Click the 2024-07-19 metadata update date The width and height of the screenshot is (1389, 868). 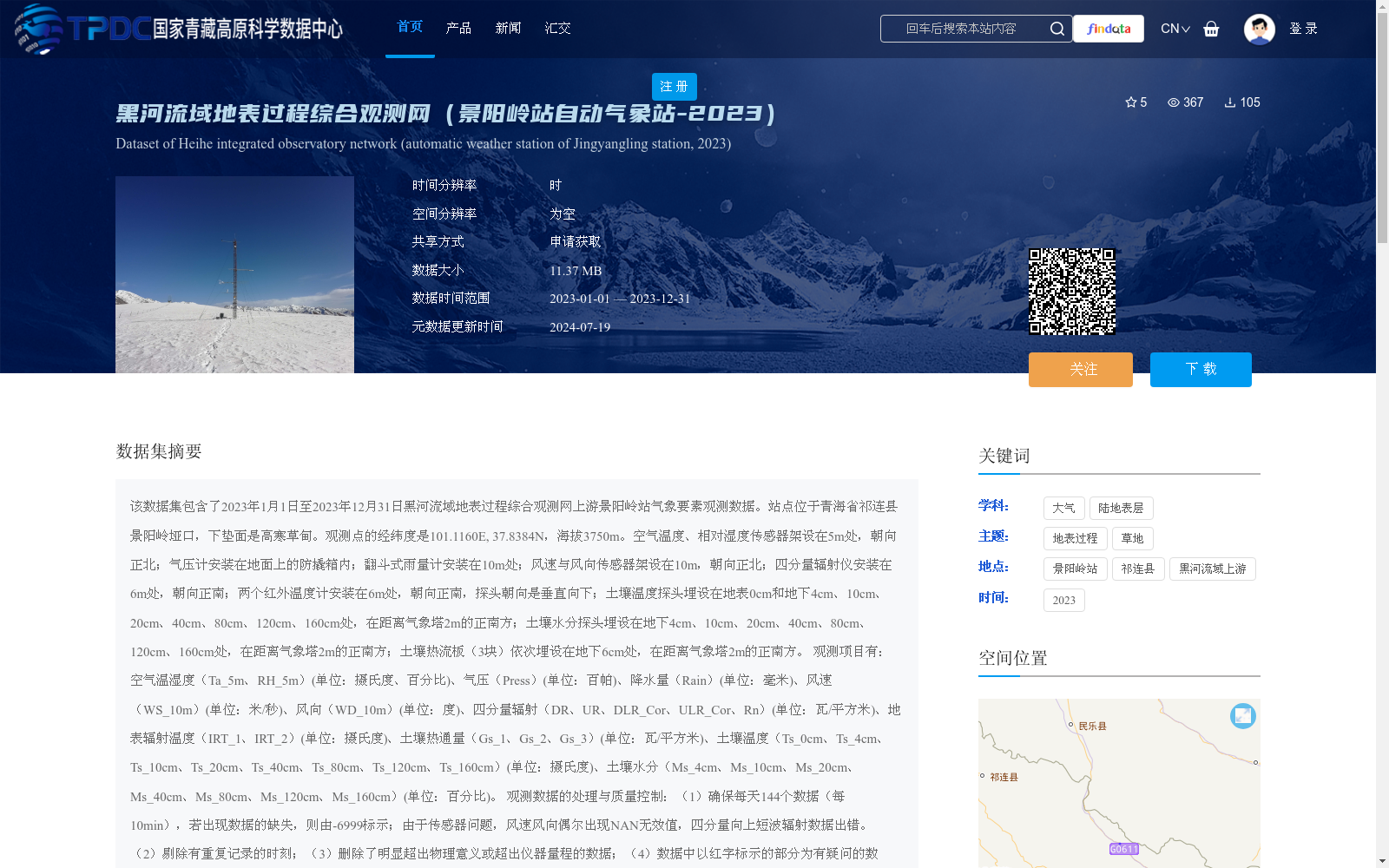(580, 327)
